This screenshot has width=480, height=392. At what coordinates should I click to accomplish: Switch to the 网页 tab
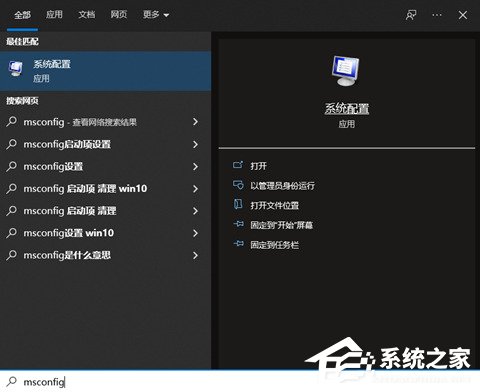pos(119,15)
